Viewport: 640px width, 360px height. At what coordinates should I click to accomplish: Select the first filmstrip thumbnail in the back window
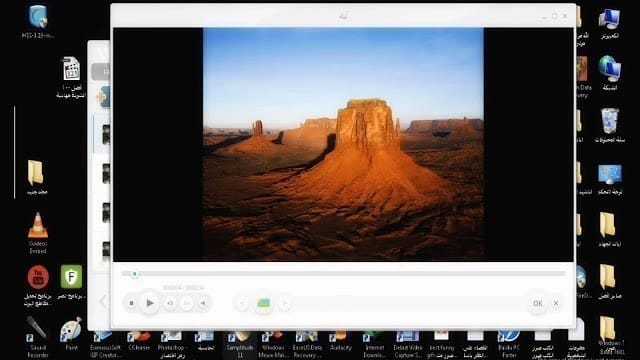coord(105,134)
